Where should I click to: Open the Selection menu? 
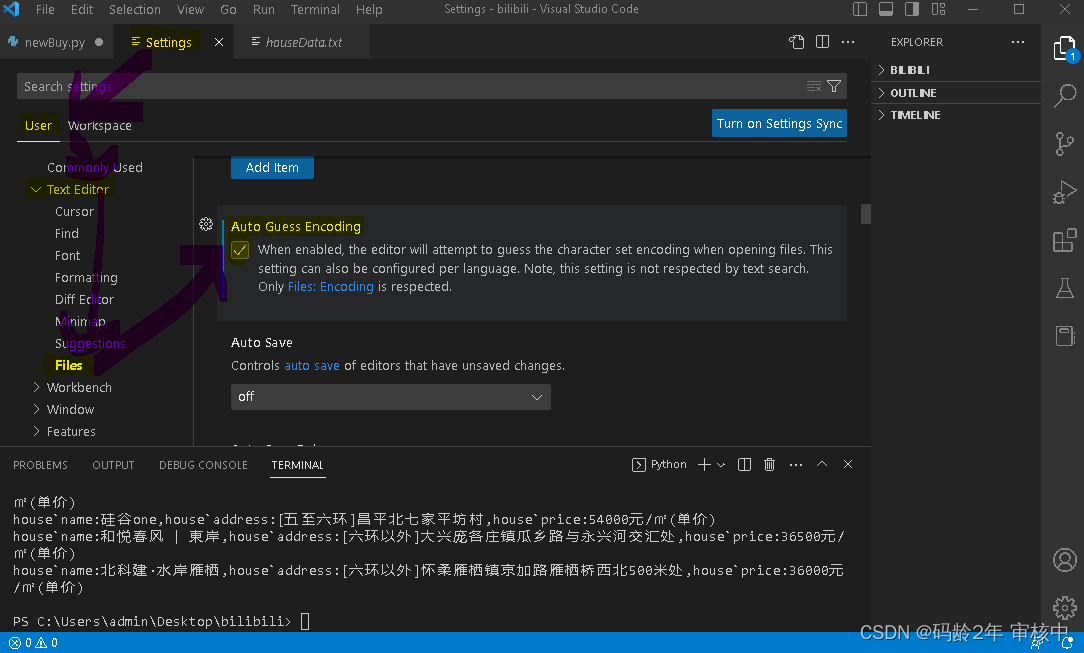pos(135,10)
